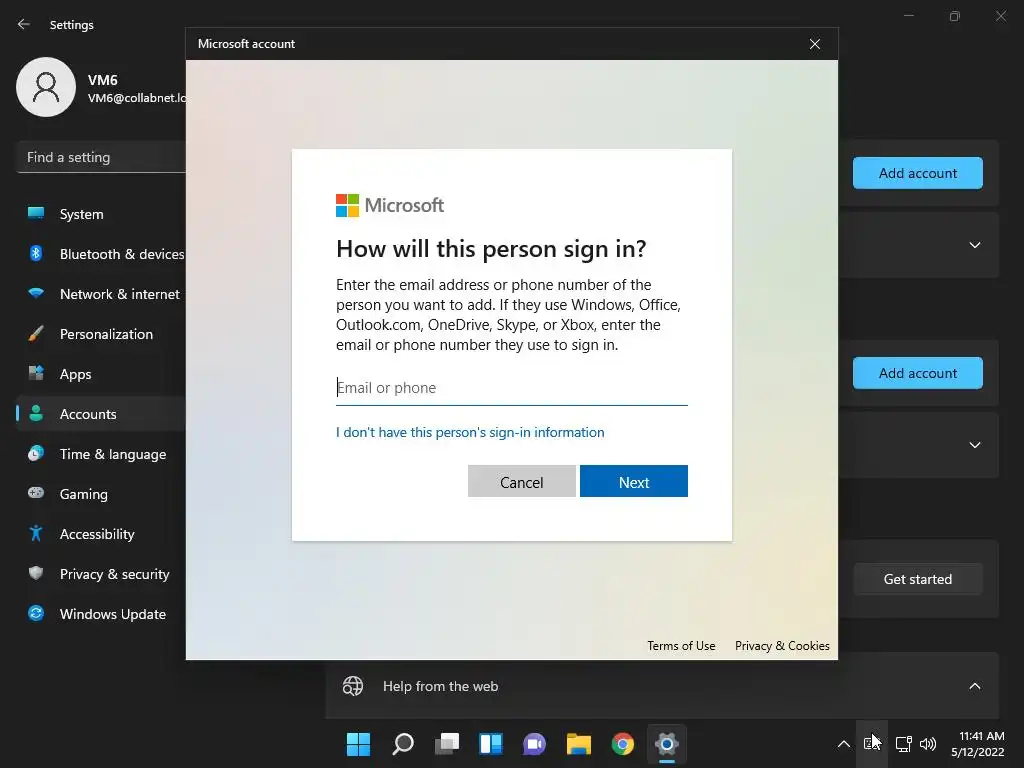Collapse Help from the web section
The width and height of the screenshot is (1024, 768).
974,686
